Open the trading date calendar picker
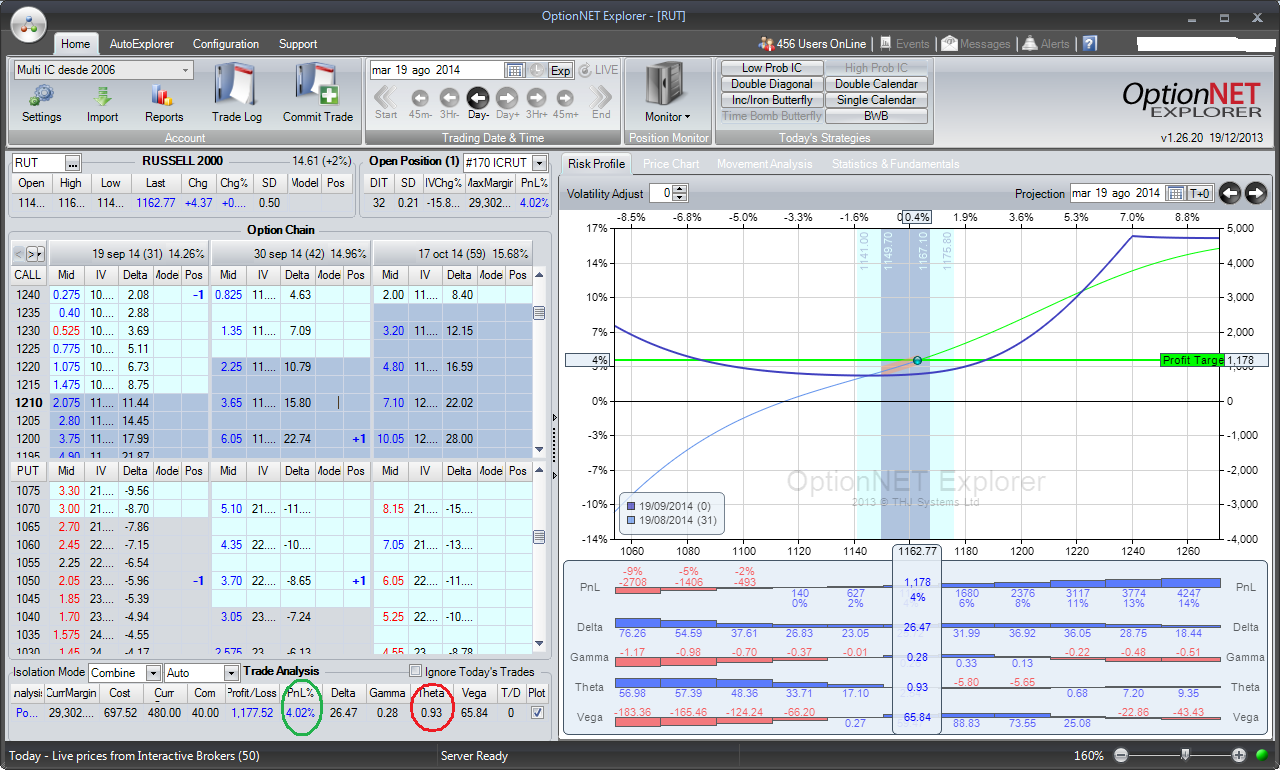Viewport: 1280px width, 770px height. [515, 70]
